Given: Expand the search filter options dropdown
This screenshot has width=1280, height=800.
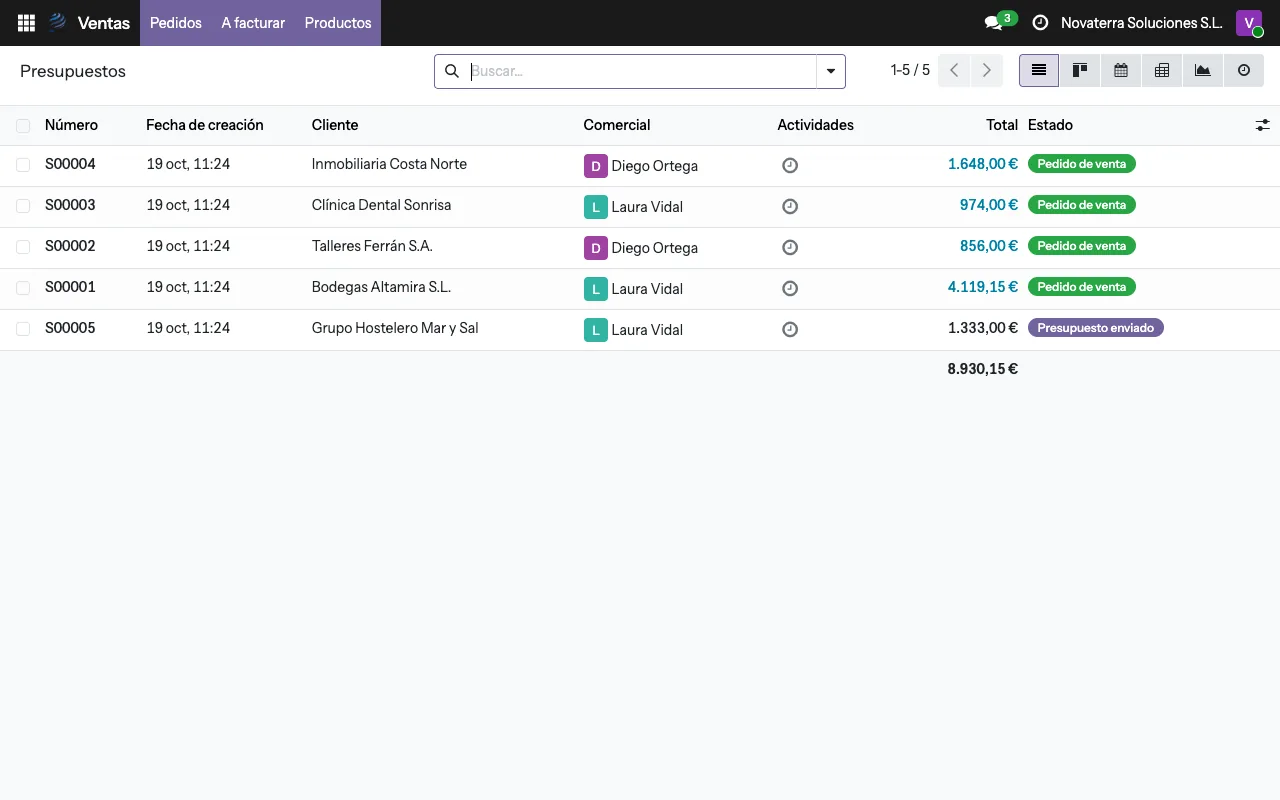Looking at the screenshot, I should 831,71.
